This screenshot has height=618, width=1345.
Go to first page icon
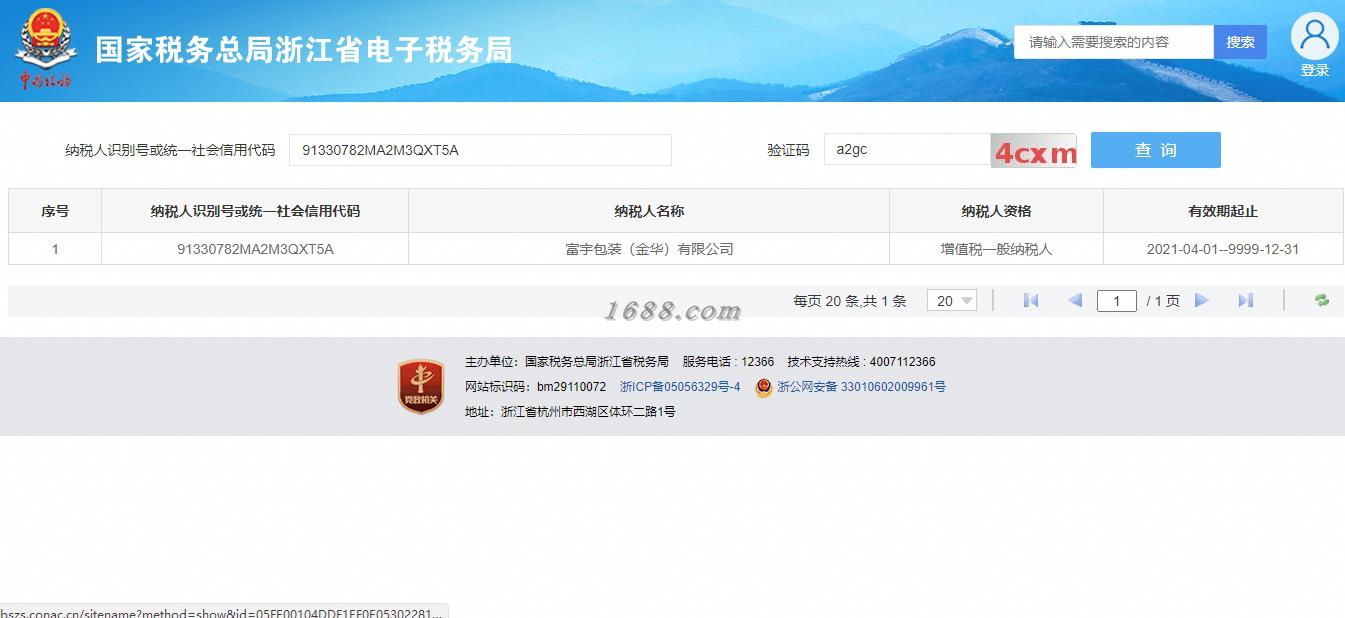click(x=1031, y=300)
